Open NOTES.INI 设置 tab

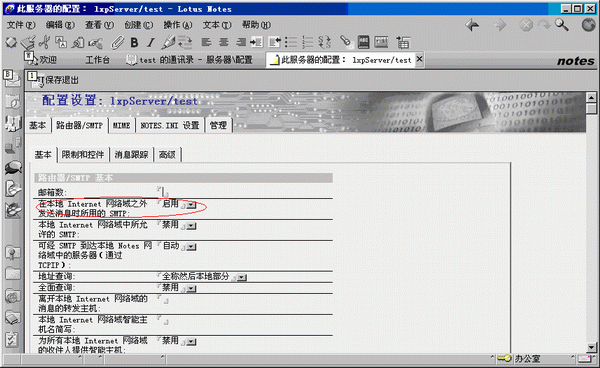170,125
